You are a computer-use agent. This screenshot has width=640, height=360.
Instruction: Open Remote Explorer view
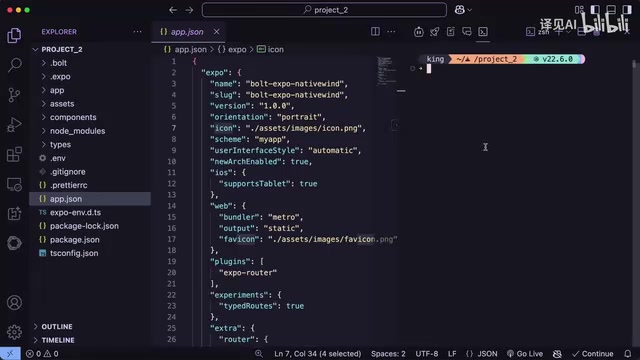click(x=14, y=184)
